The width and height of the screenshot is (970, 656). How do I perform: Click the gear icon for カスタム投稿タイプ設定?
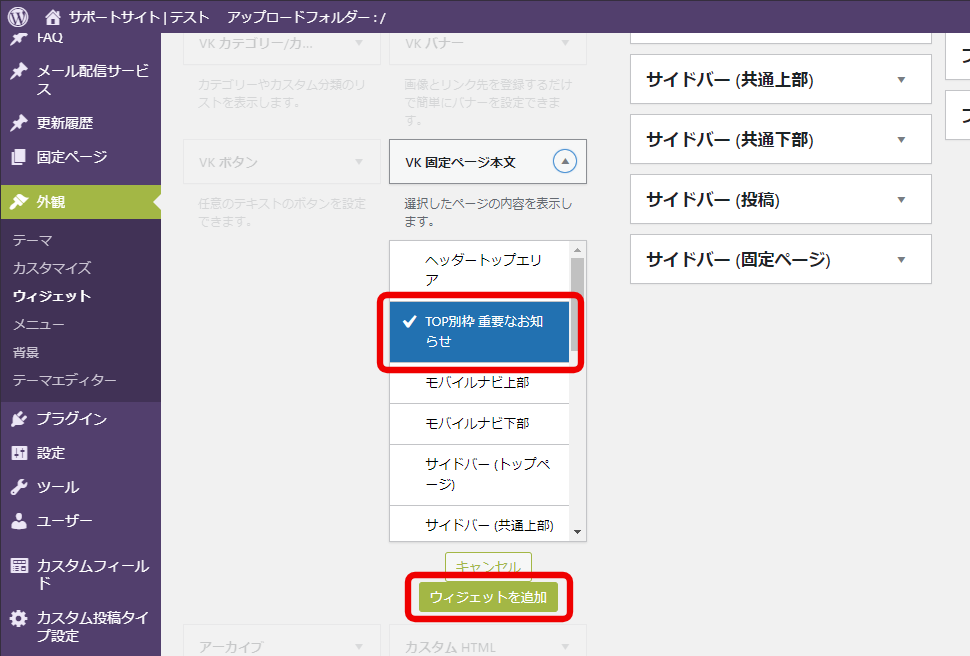(x=19, y=618)
